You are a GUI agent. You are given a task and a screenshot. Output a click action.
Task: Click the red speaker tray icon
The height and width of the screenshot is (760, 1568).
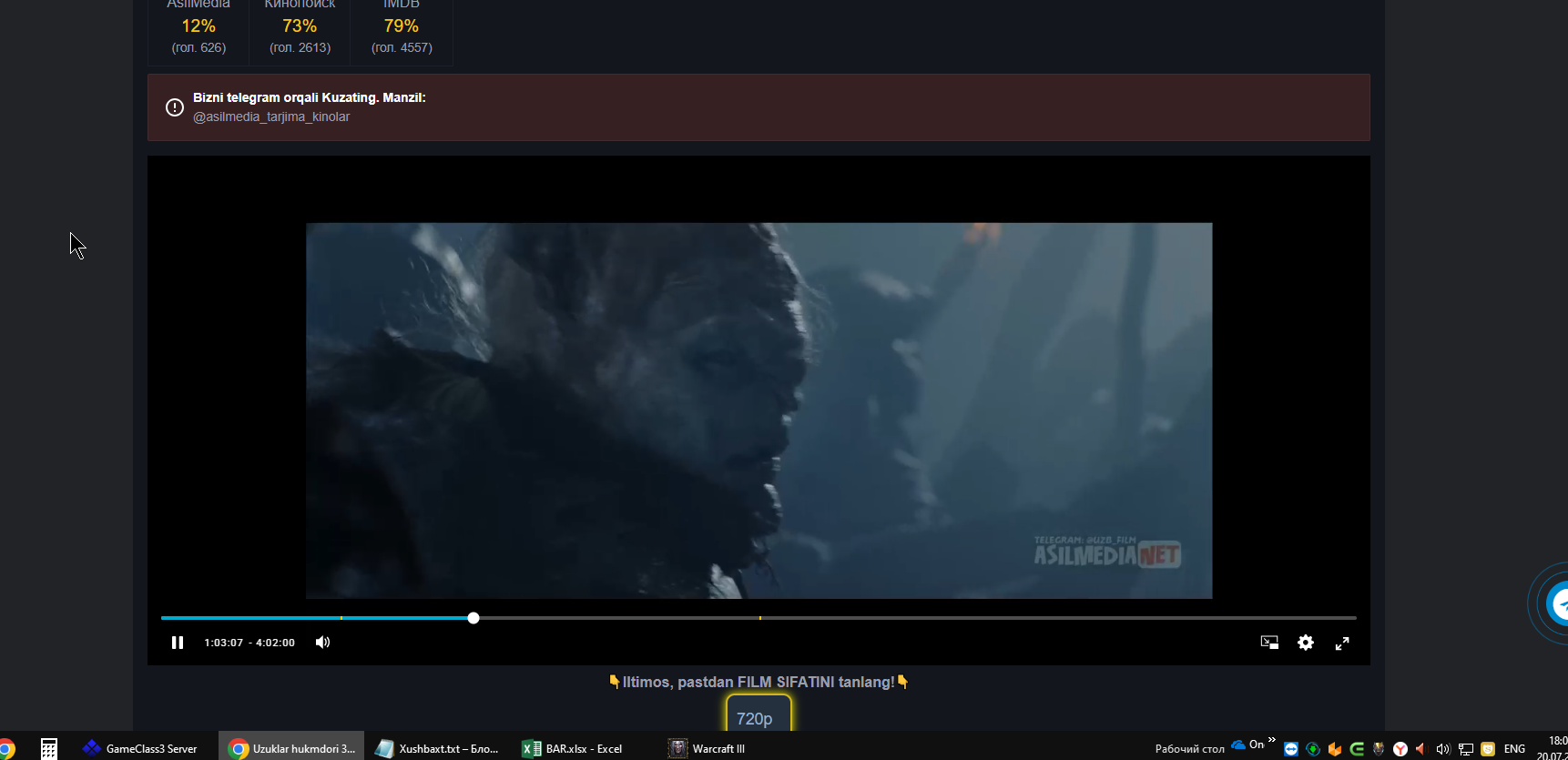(x=1420, y=749)
